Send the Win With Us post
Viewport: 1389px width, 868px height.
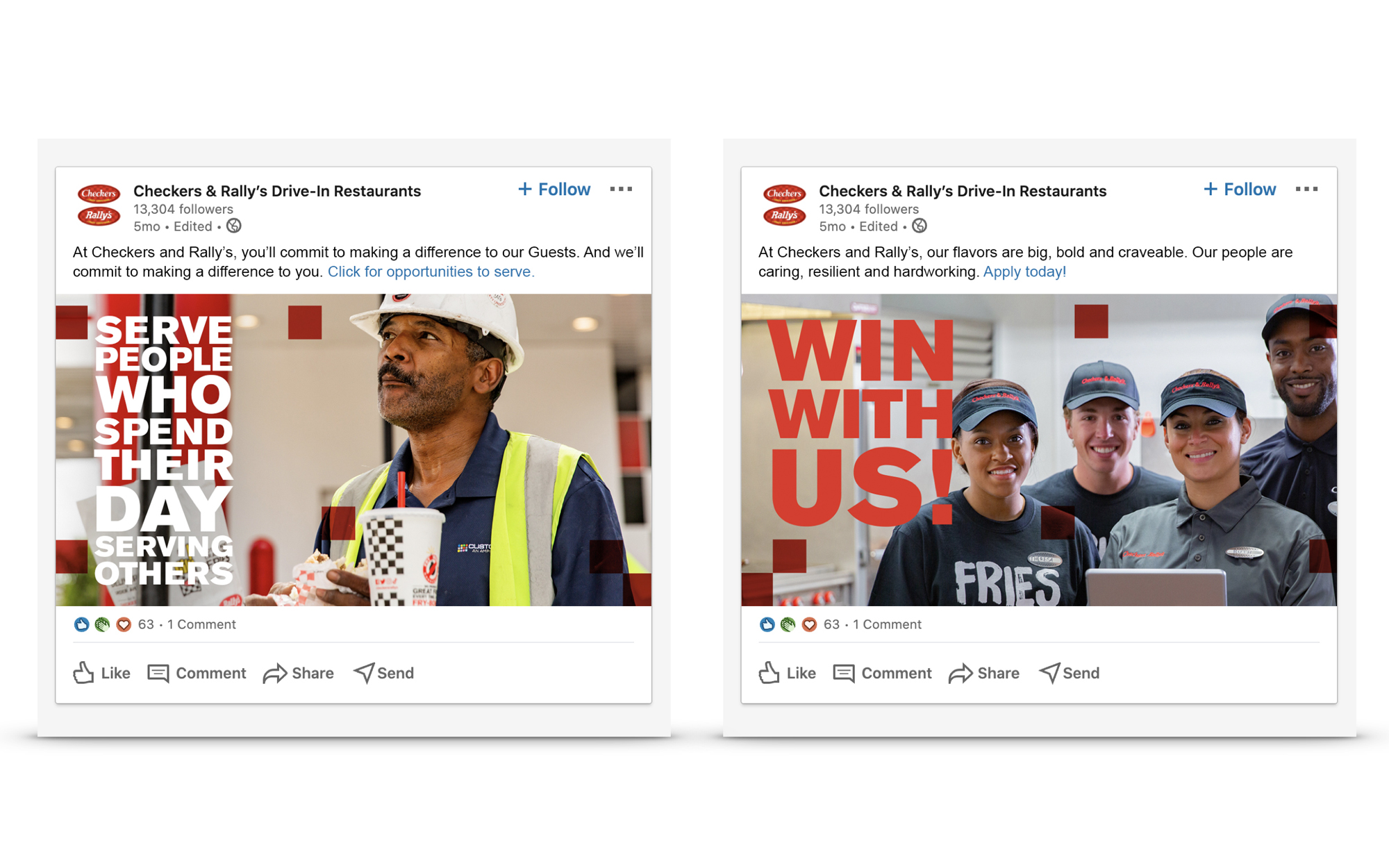click(1069, 673)
